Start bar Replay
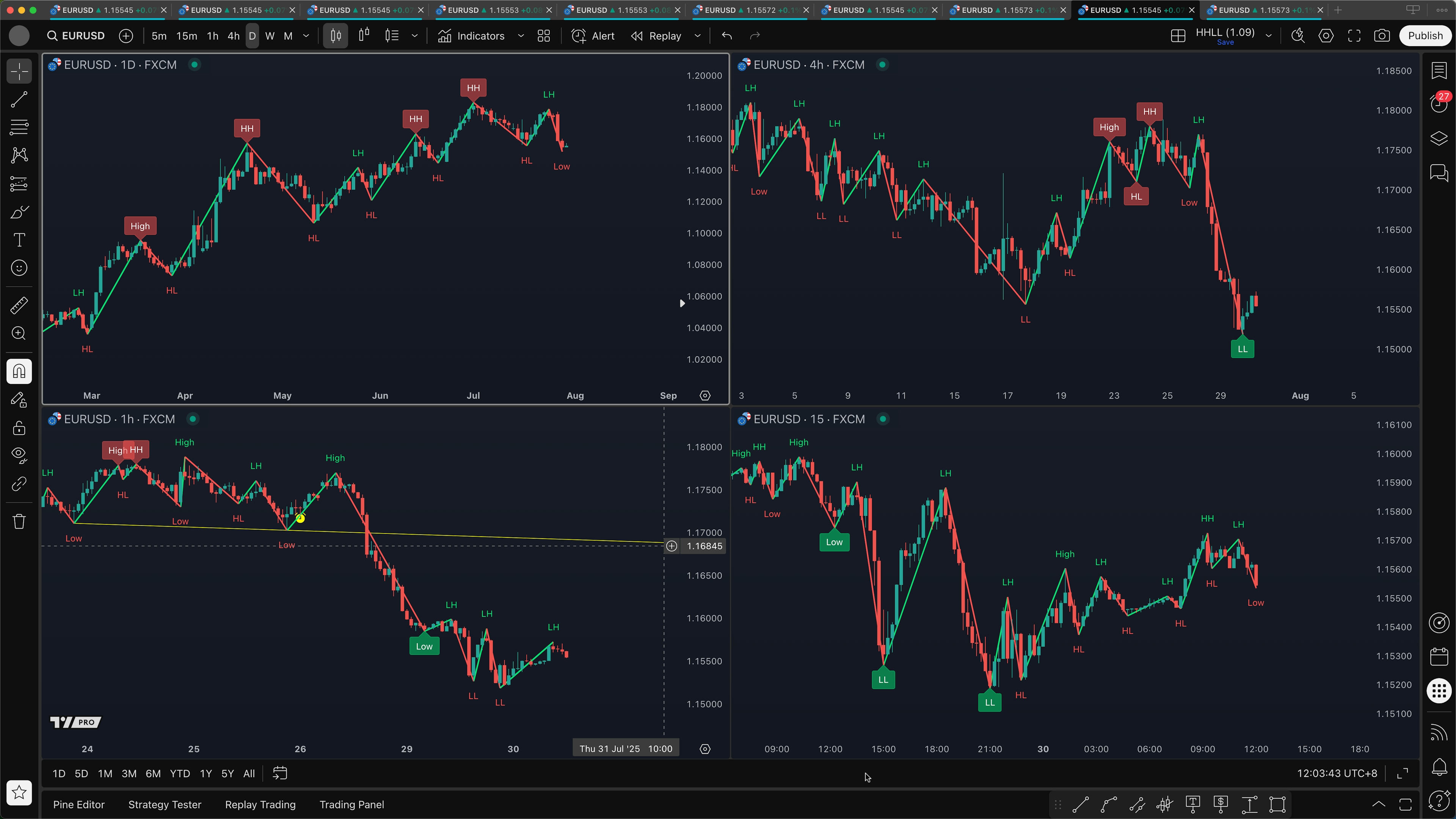Screen dimensions: 1456x819 point(656,36)
